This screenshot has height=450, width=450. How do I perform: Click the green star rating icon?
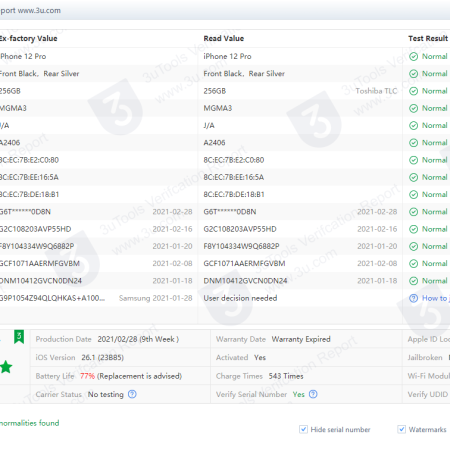6,367
